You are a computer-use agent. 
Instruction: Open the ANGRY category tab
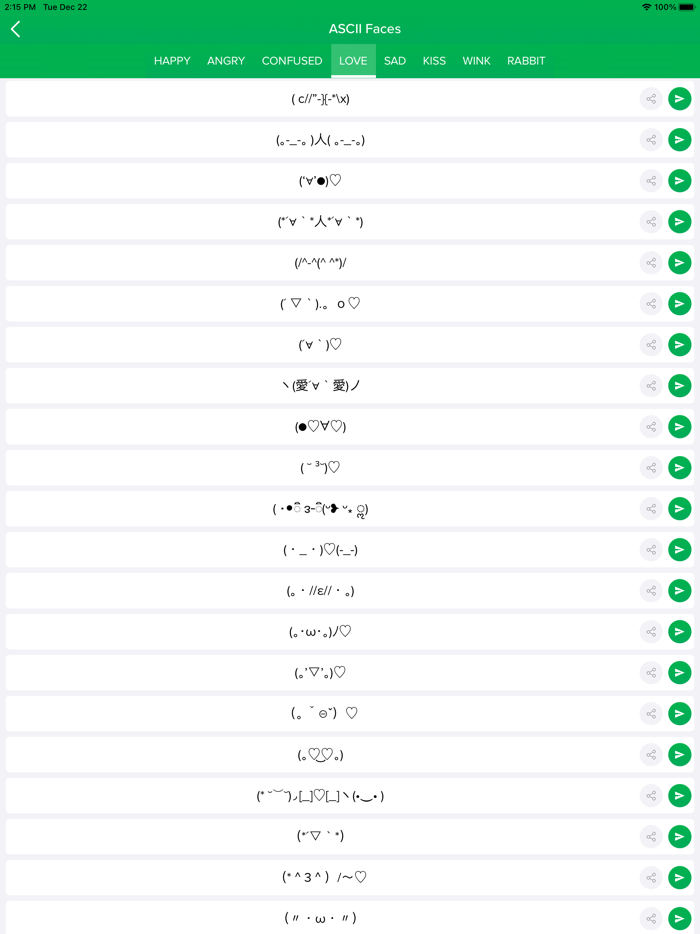pos(226,61)
